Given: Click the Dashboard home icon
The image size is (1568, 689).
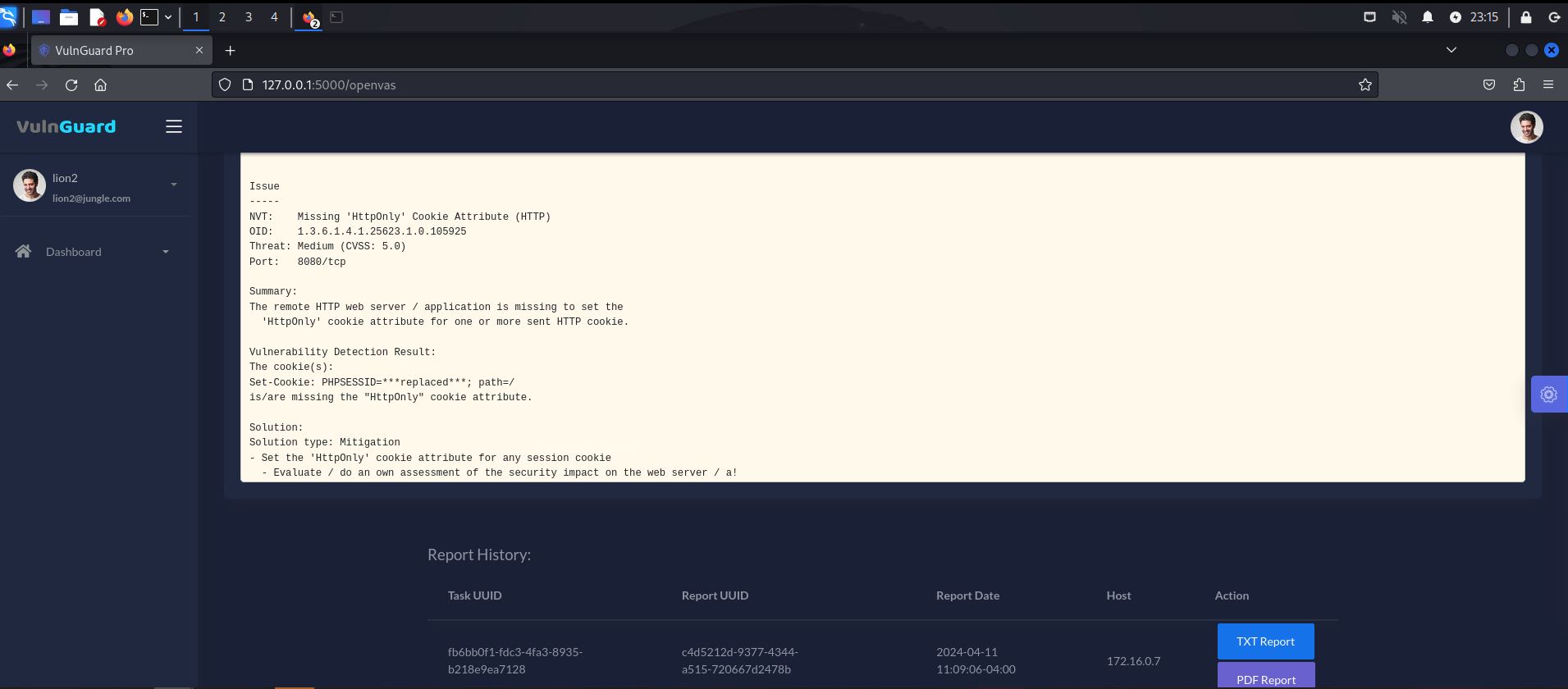Looking at the screenshot, I should pyautogui.click(x=23, y=251).
